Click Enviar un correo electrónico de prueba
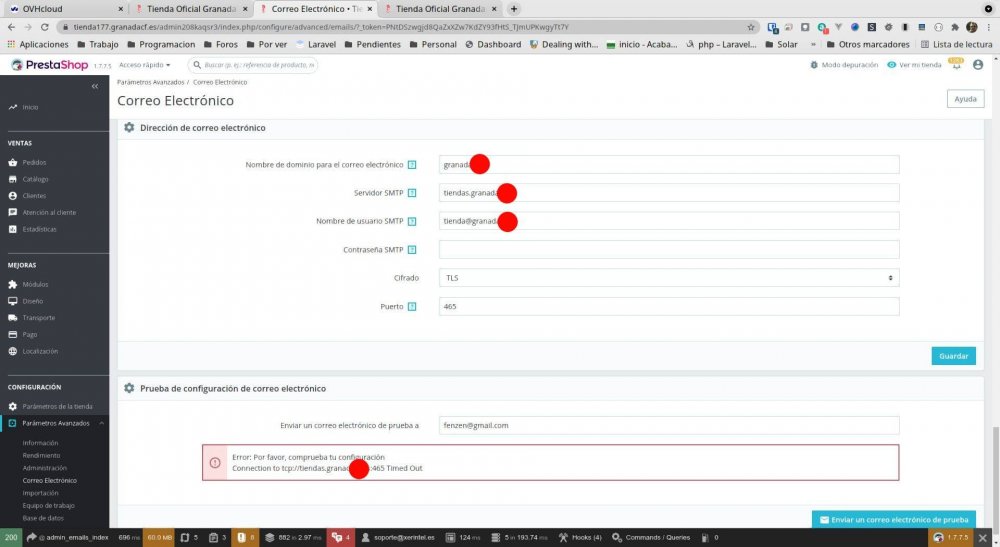This screenshot has width=1000, height=547. click(x=893, y=520)
